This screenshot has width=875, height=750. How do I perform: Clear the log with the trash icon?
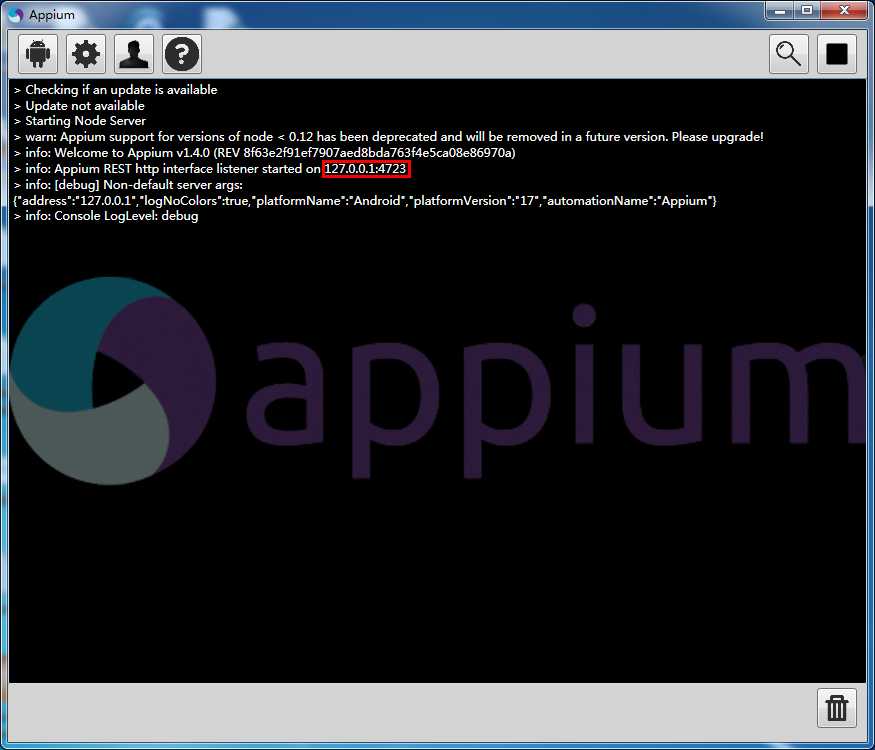[836, 708]
